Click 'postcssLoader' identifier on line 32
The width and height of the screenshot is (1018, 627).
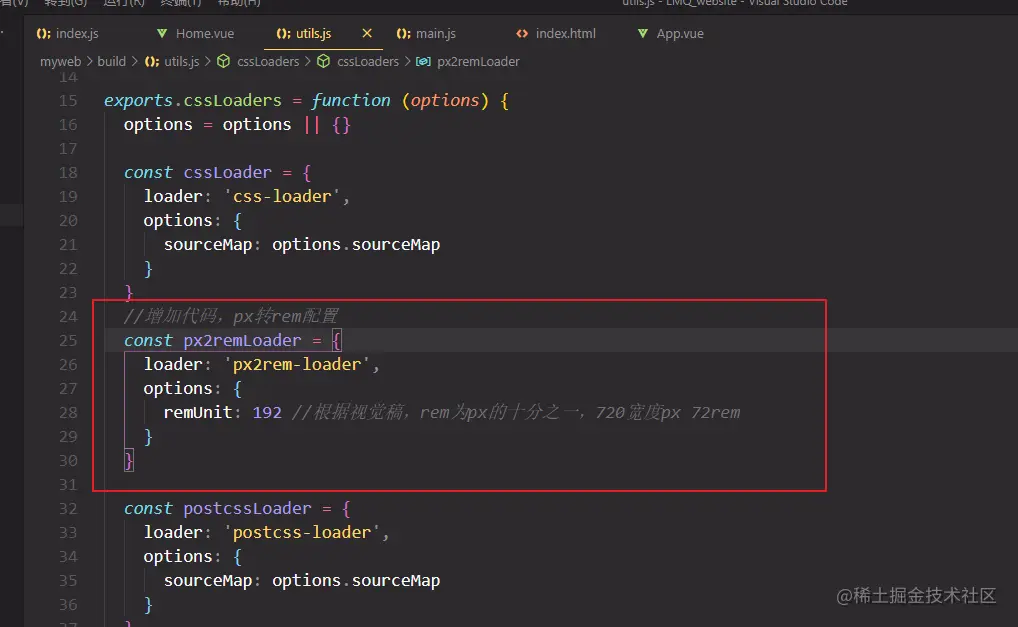click(x=247, y=509)
